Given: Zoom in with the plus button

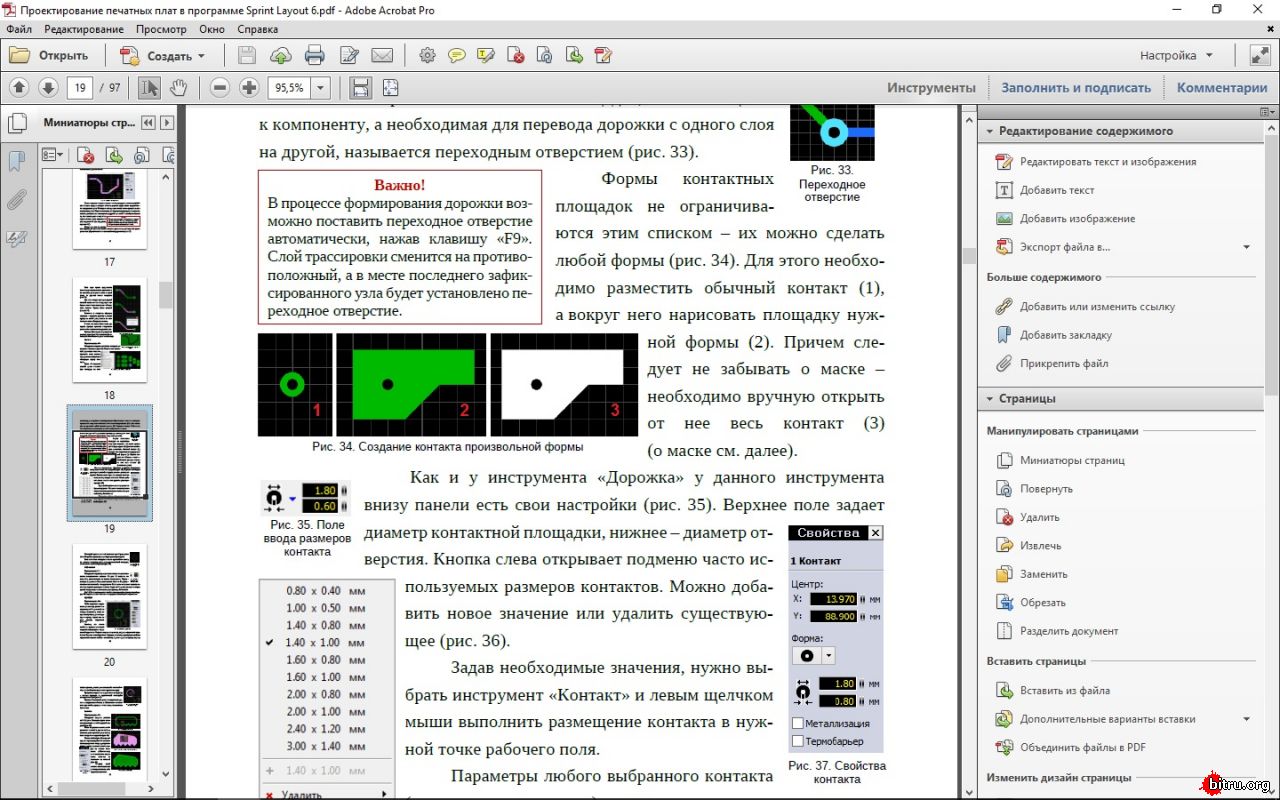Looking at the screenshot, I should (250, 87).
